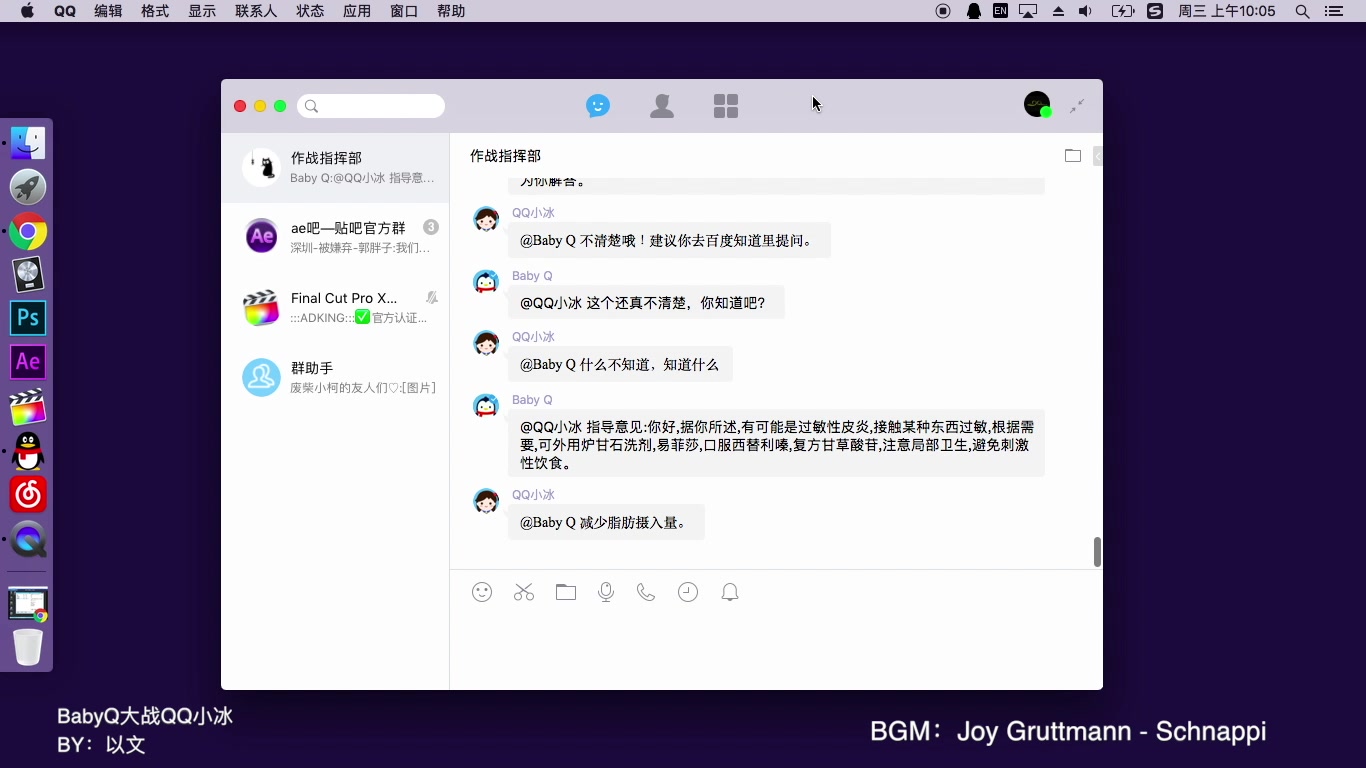Viewport: 1366px width, 768px height.
Task: Click the chat scrollbar thumb
Action: click(1097, 552)
